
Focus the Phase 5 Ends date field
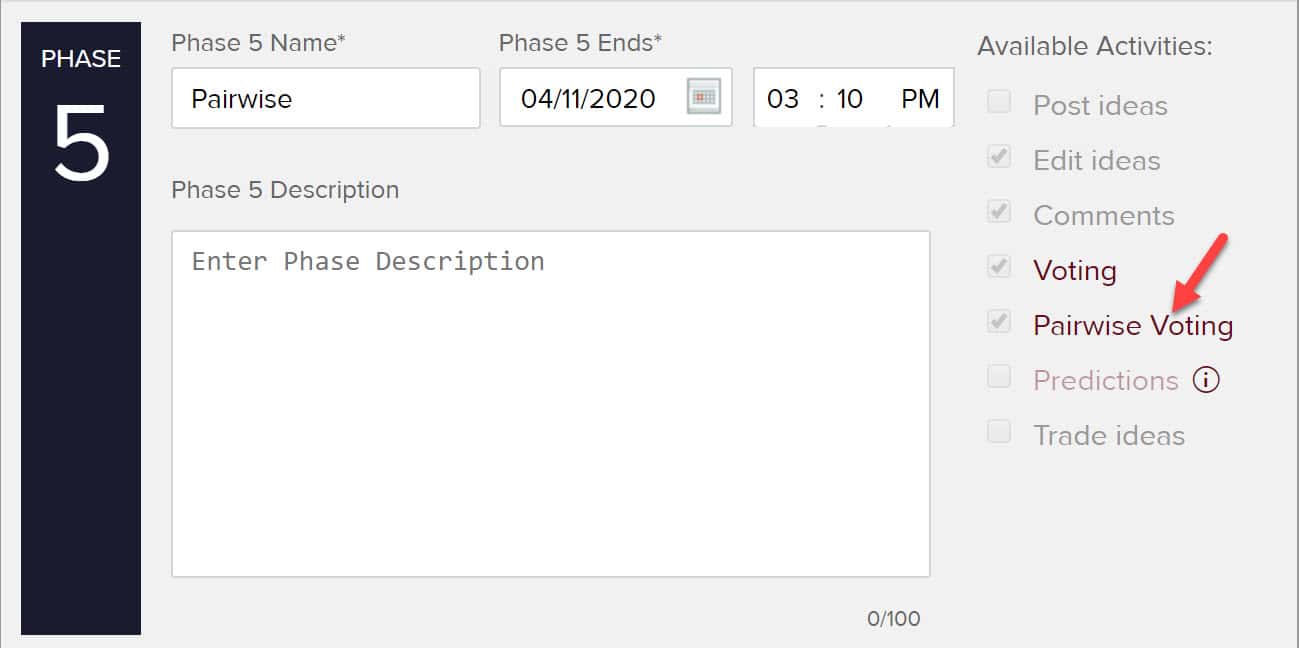point(590,98)
